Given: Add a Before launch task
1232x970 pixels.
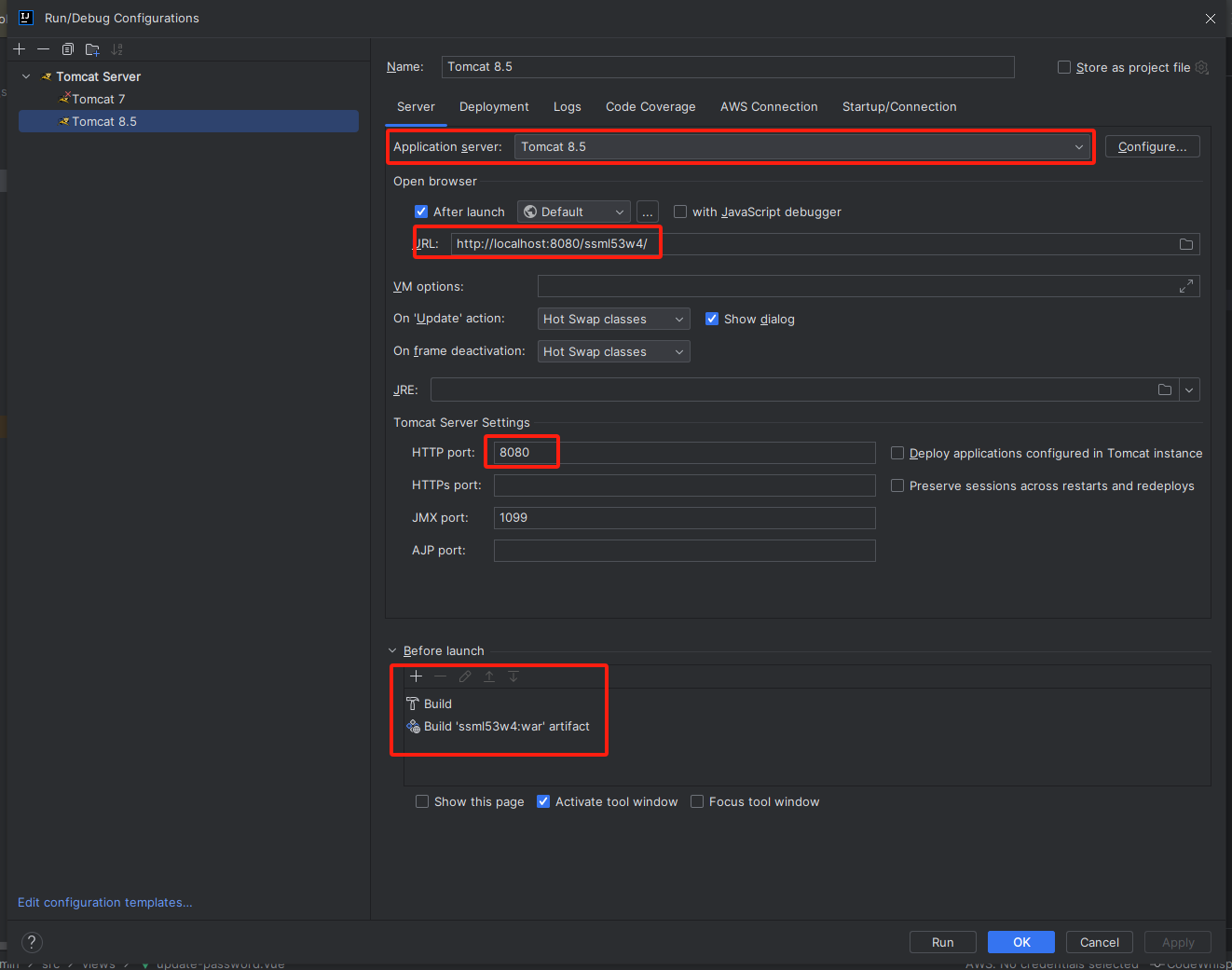Looking at the screenshot, I should click(x=417, y=676).
